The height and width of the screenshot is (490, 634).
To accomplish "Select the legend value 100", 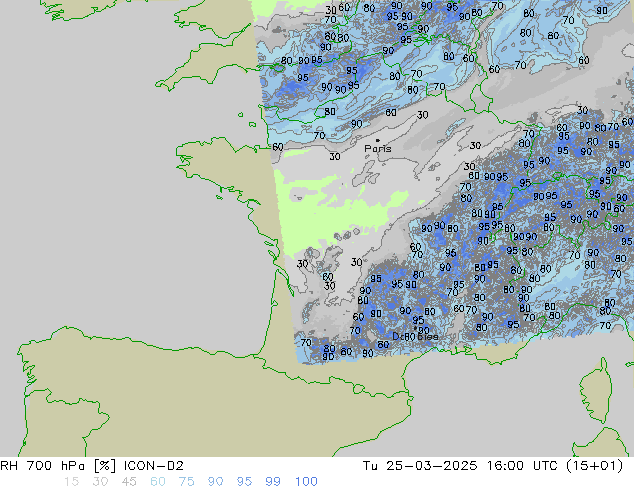I will (306, 482).
